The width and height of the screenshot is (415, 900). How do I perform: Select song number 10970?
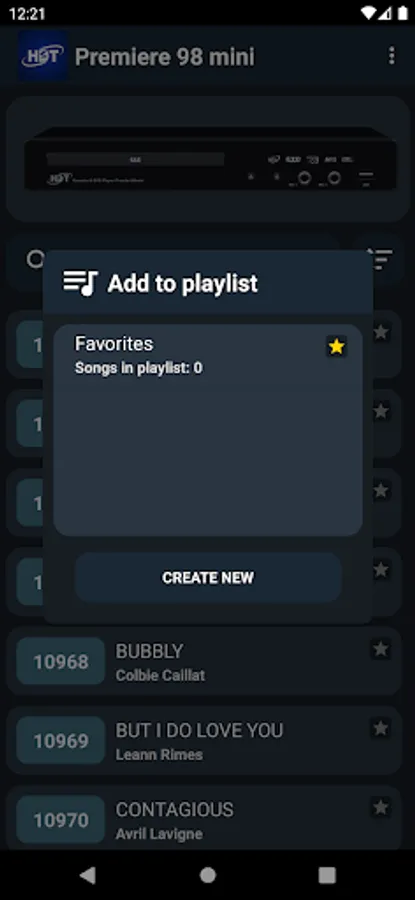point(61,820)
